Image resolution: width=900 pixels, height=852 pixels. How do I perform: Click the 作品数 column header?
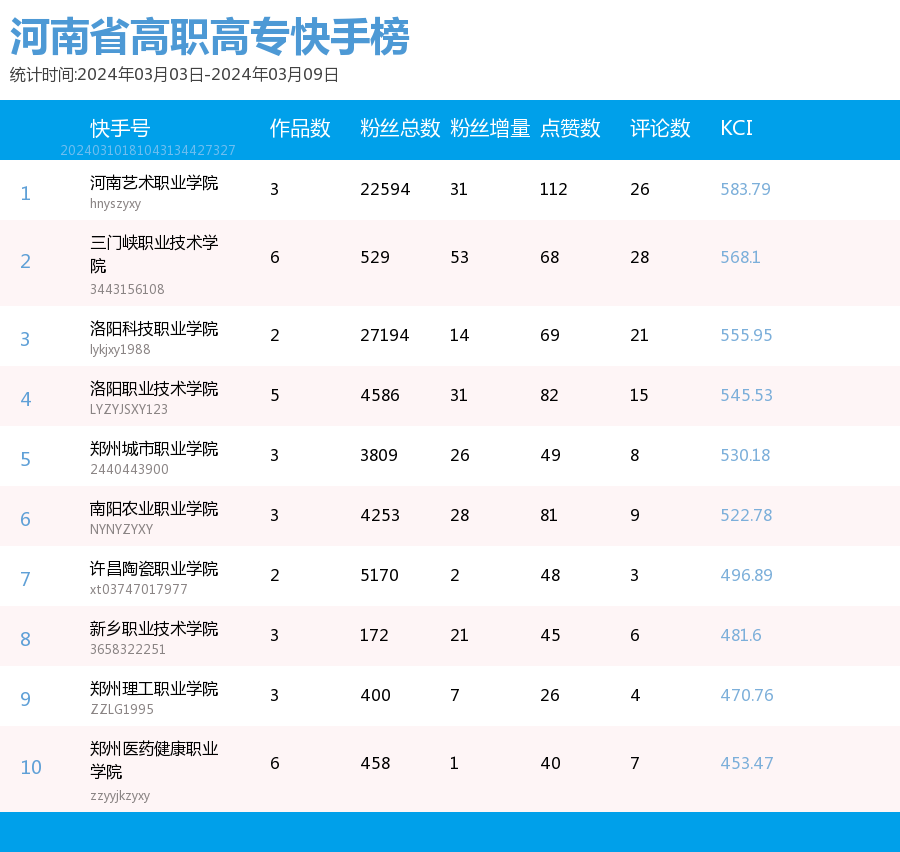pos(300,128)
